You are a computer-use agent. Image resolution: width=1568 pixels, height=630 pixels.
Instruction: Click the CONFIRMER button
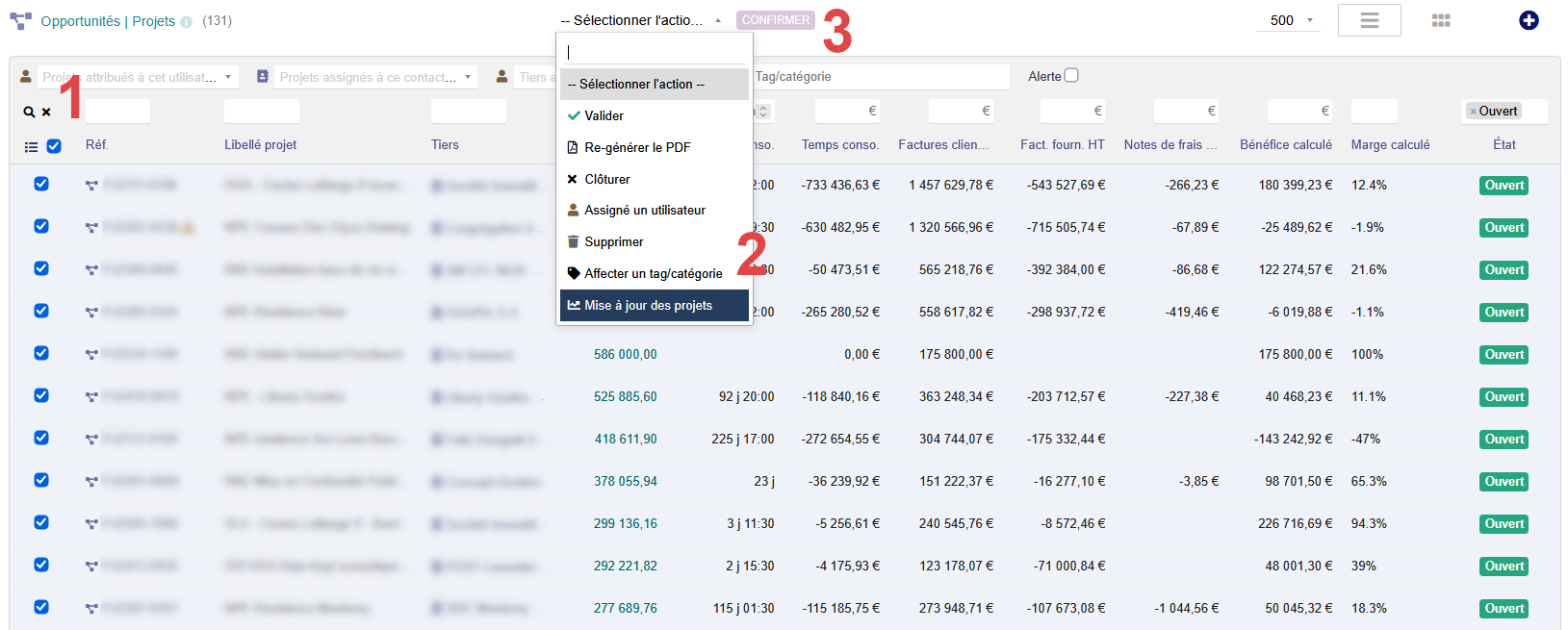coord(776,20)
